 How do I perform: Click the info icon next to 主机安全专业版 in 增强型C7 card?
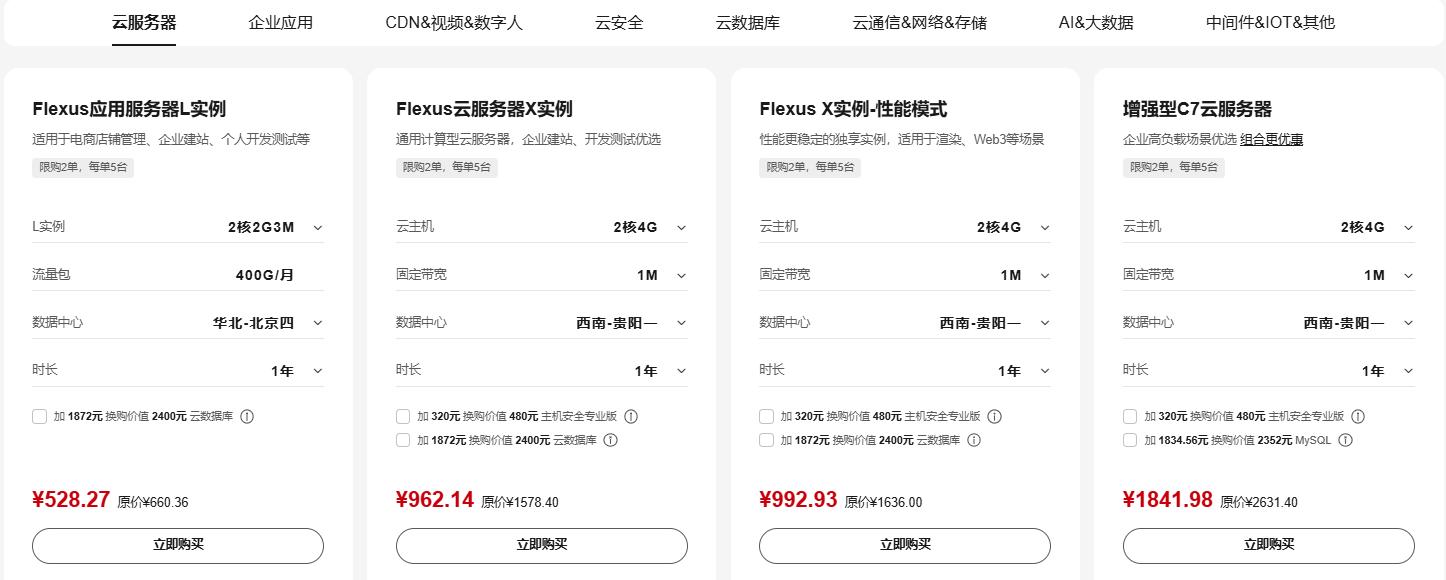coord(1358,416)
